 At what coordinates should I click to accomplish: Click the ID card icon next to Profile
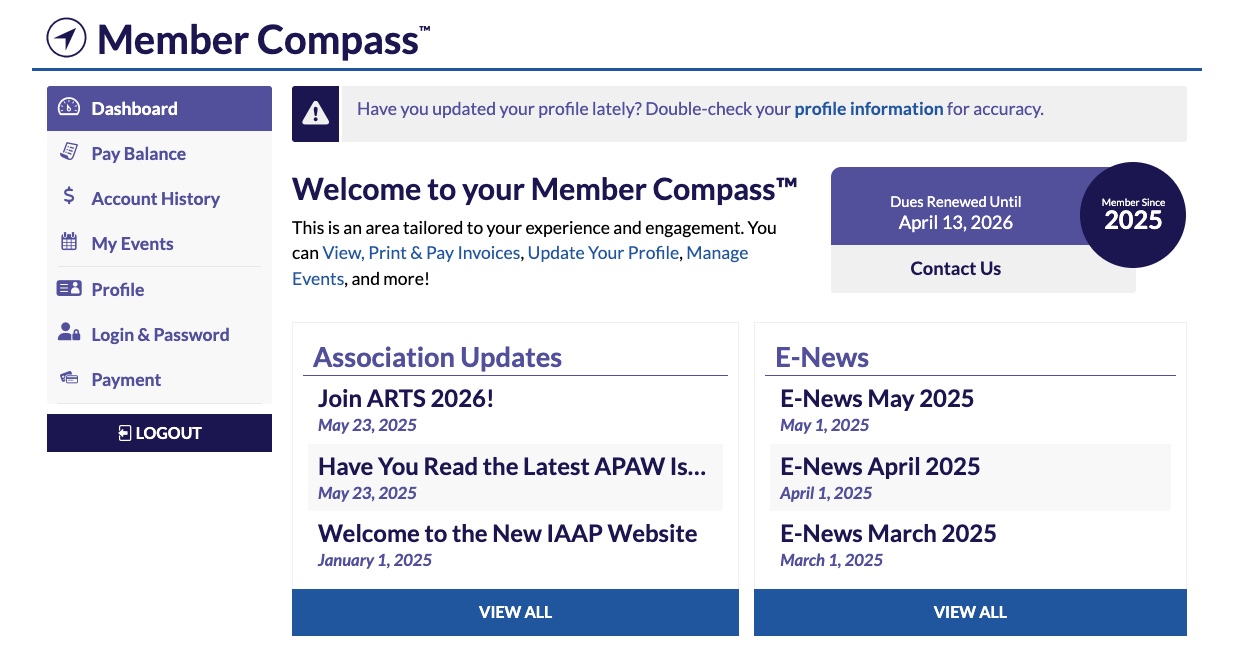tap(69, 288)
